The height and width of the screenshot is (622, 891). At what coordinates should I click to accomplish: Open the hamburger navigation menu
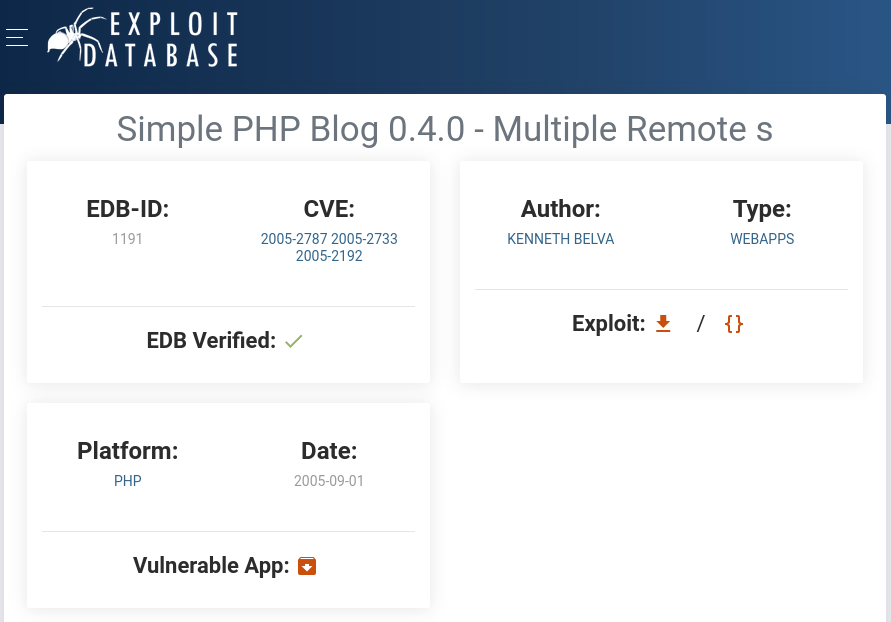(17, 37)
